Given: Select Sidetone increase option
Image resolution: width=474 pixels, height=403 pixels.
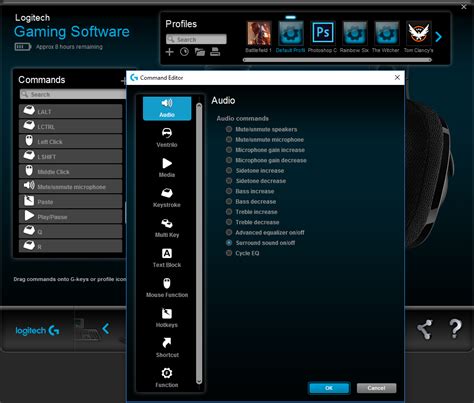Looking at the screenshot, I should (229, 170).
